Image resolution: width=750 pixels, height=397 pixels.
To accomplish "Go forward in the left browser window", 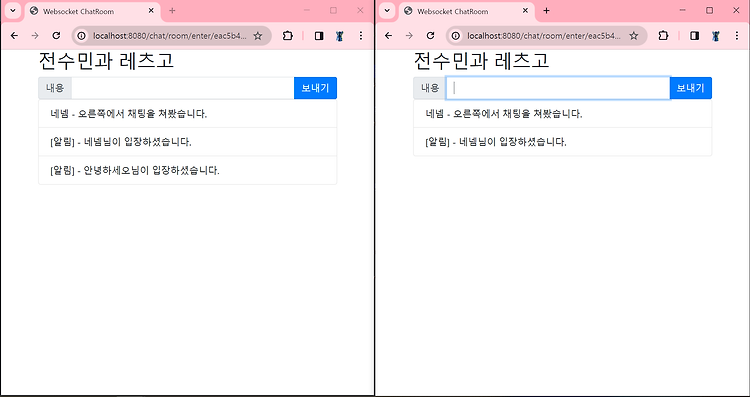I will pyautogui.click(x=35, y=36).
